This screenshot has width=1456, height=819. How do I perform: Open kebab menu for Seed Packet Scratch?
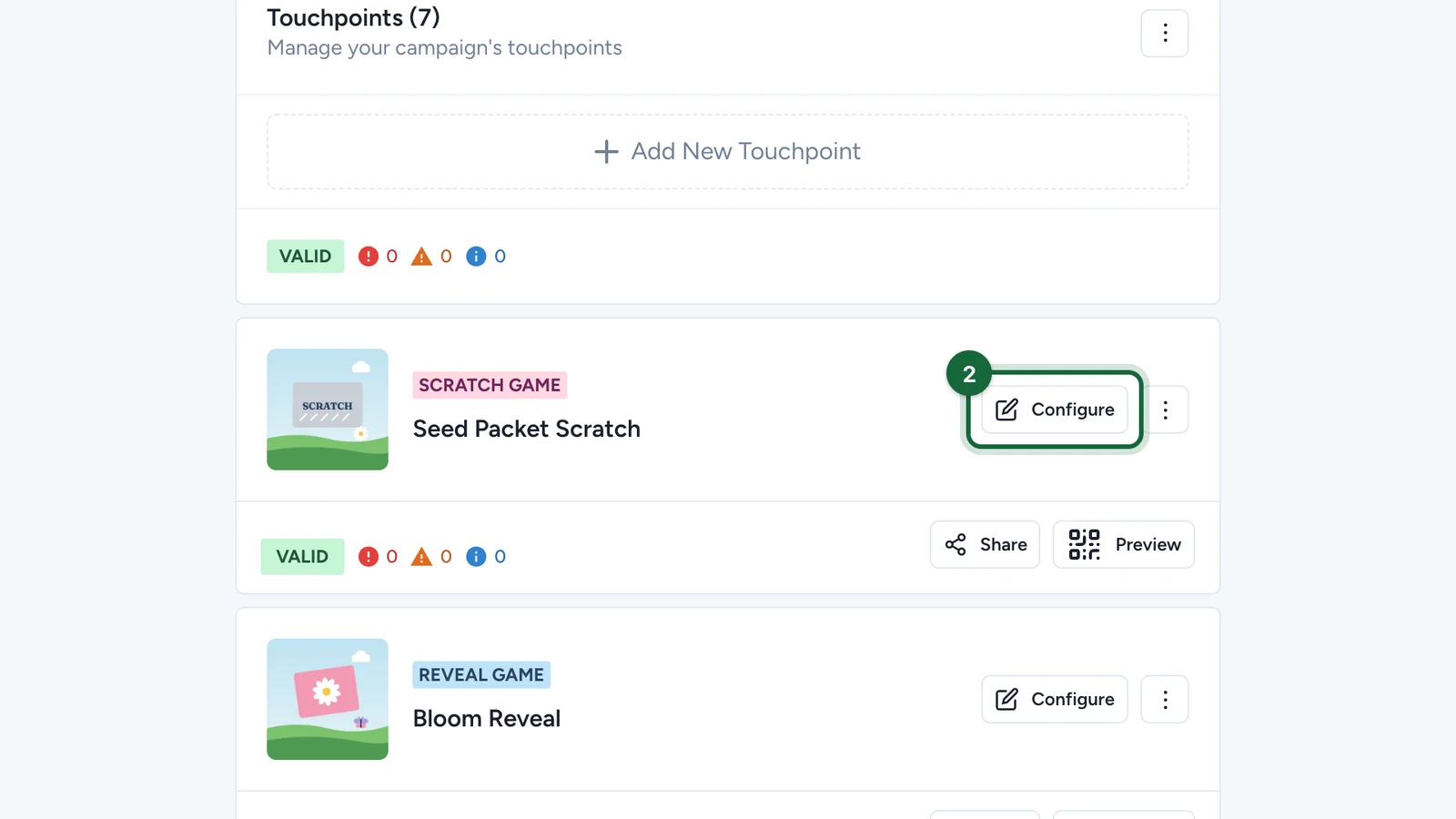[1165, 409]
